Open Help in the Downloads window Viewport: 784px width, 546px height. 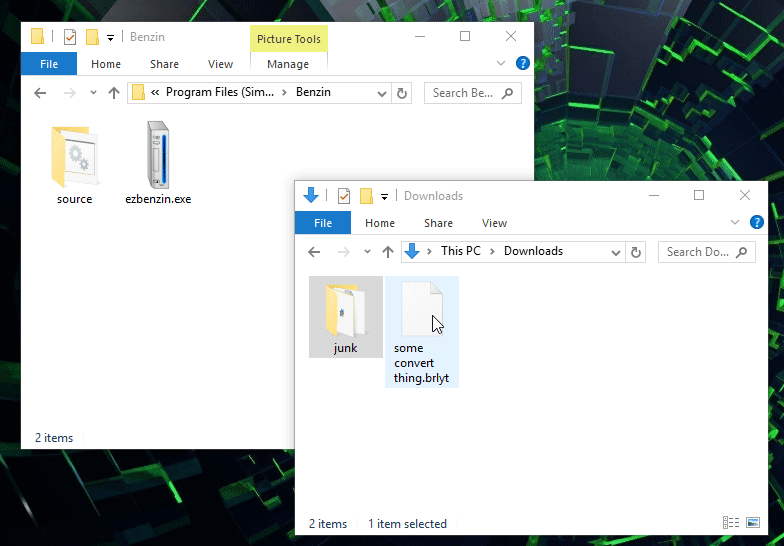pos(756,222)
